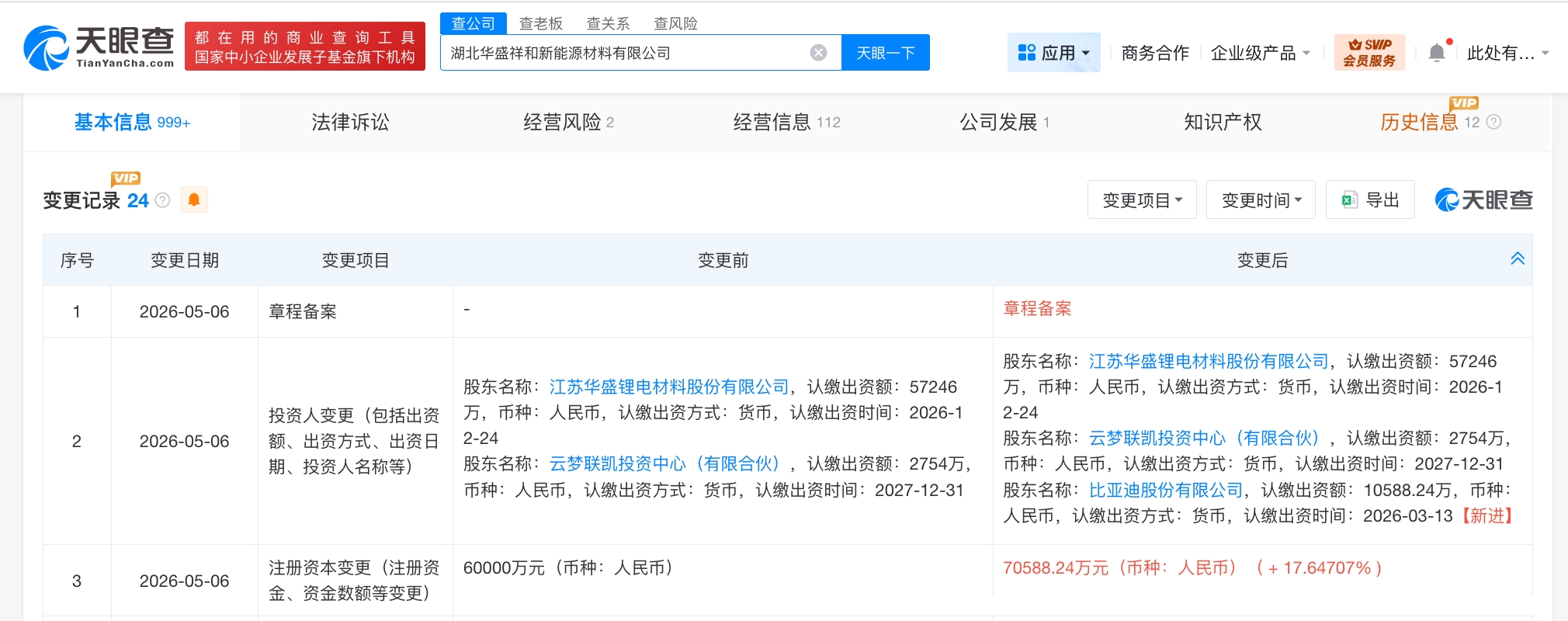1568x621 pixels.
Task: Switch to the 查老板 search tab
Action: tap(541, 23)
